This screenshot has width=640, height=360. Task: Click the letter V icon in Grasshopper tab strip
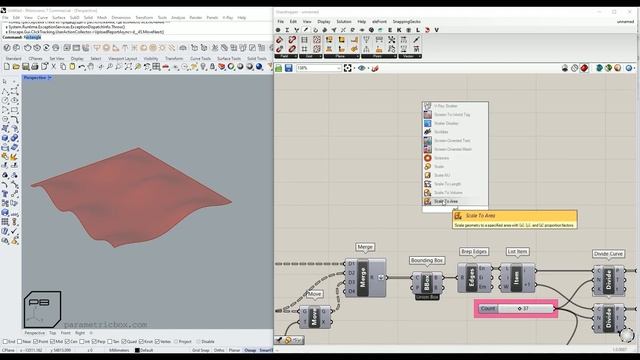pos(436,30)
